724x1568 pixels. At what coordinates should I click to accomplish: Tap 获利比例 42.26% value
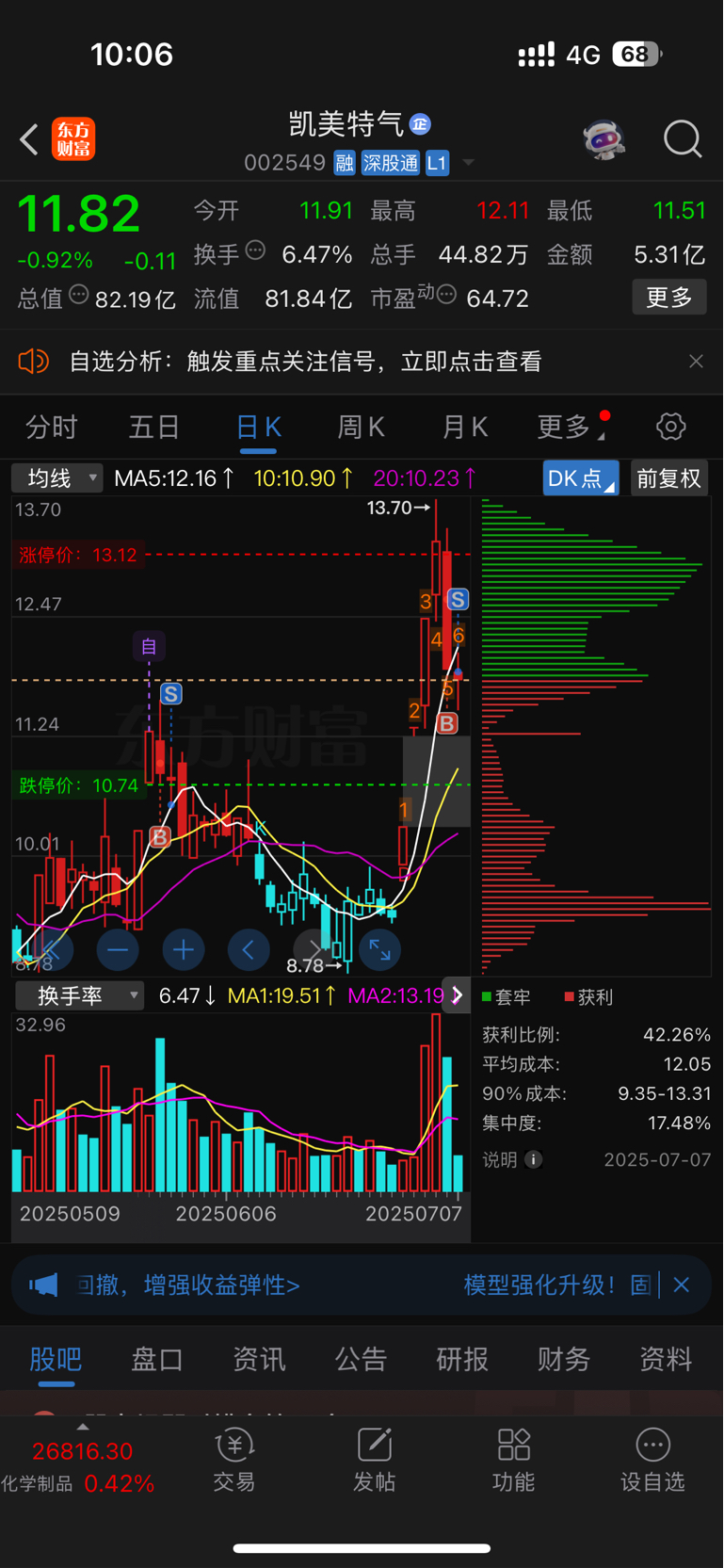point(677,1035)
